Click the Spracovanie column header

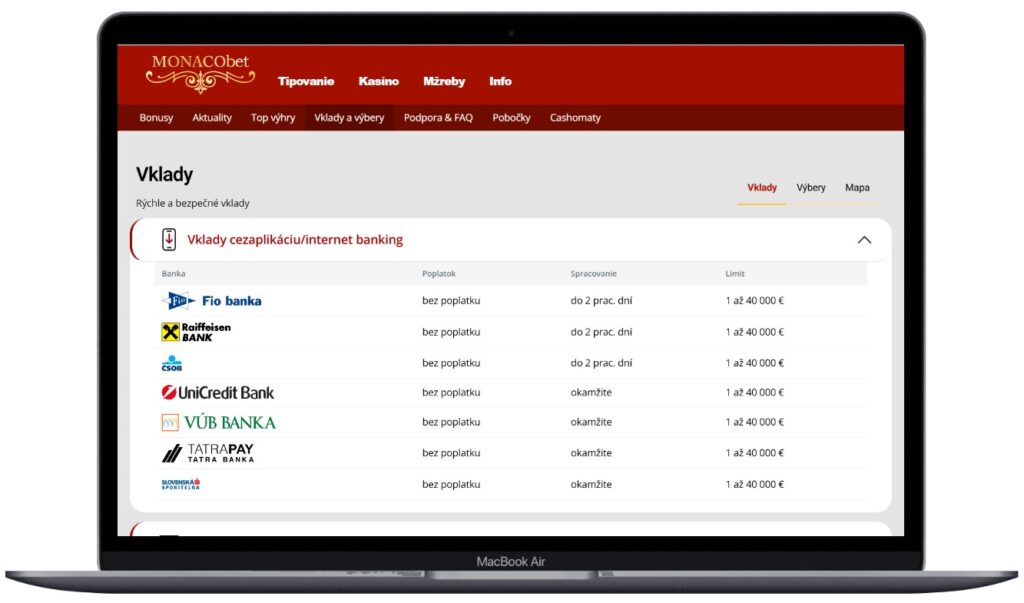594,274
